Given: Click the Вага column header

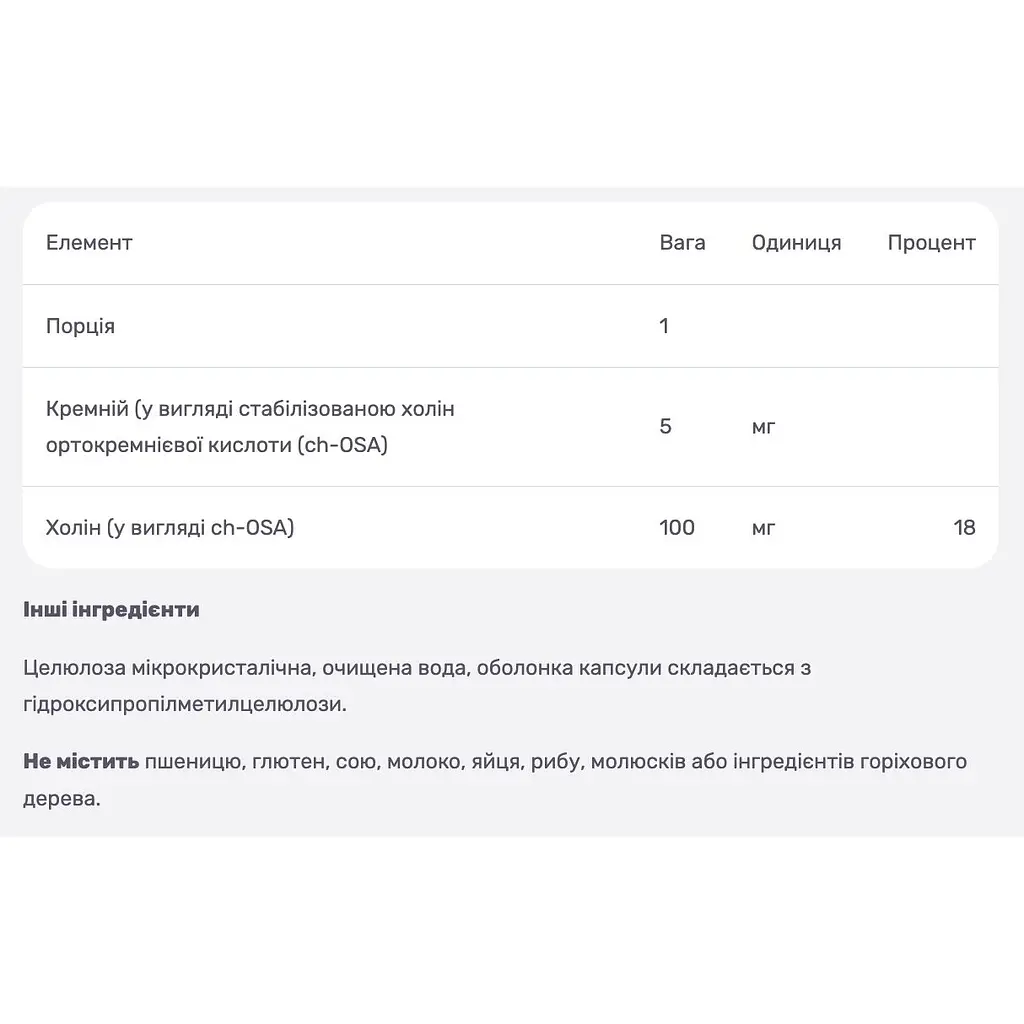Looking at the screenshot, I should click(x=682, y=243).
